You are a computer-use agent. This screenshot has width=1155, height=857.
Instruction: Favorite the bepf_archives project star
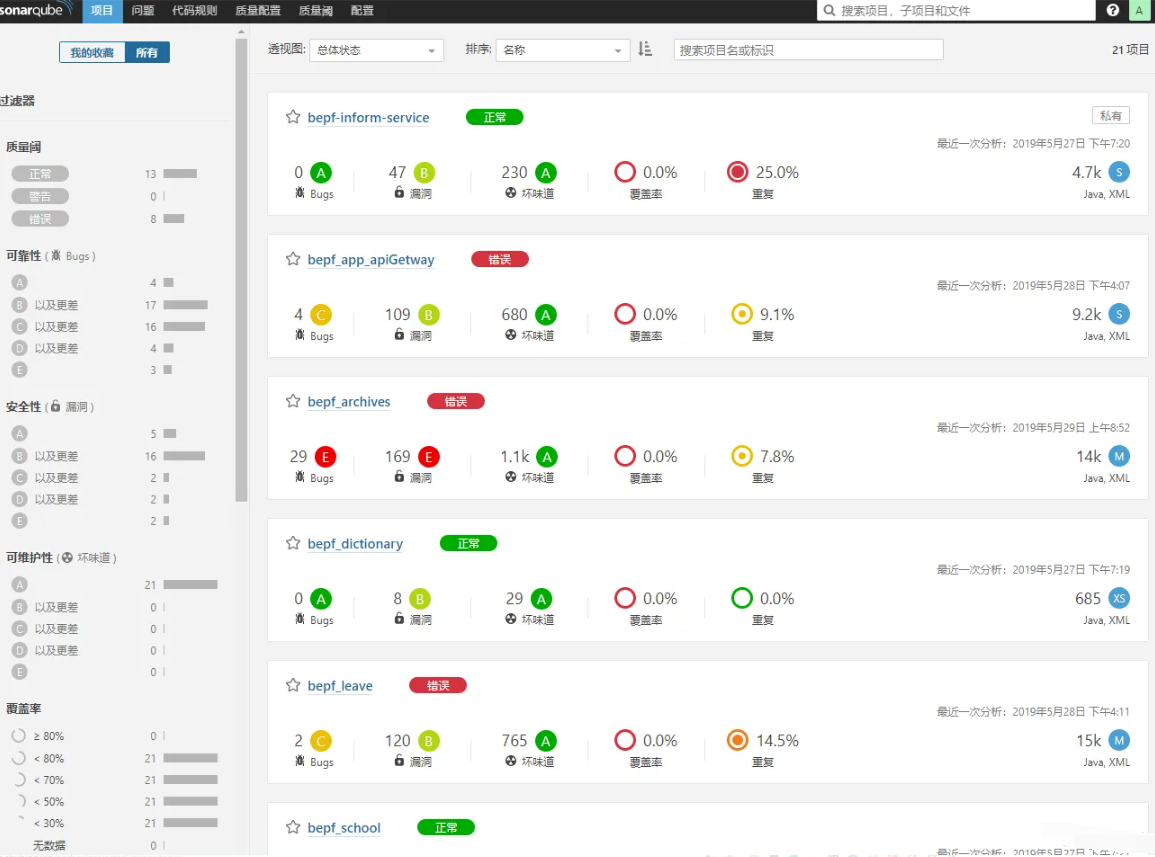(293, 401)
